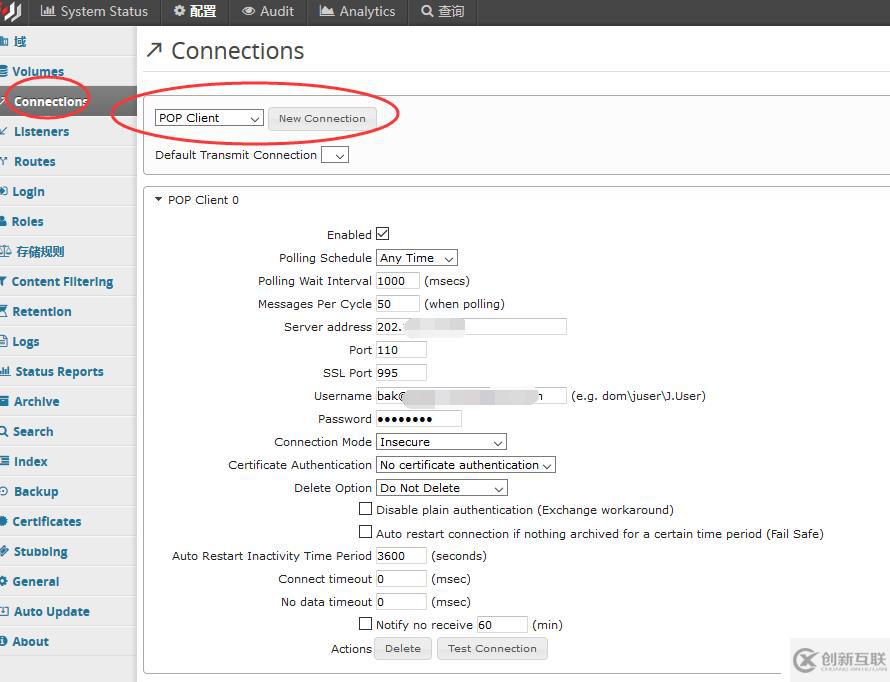Open Certificates page
The width and height of the screenshot is (890, 682).
(68, 521)
